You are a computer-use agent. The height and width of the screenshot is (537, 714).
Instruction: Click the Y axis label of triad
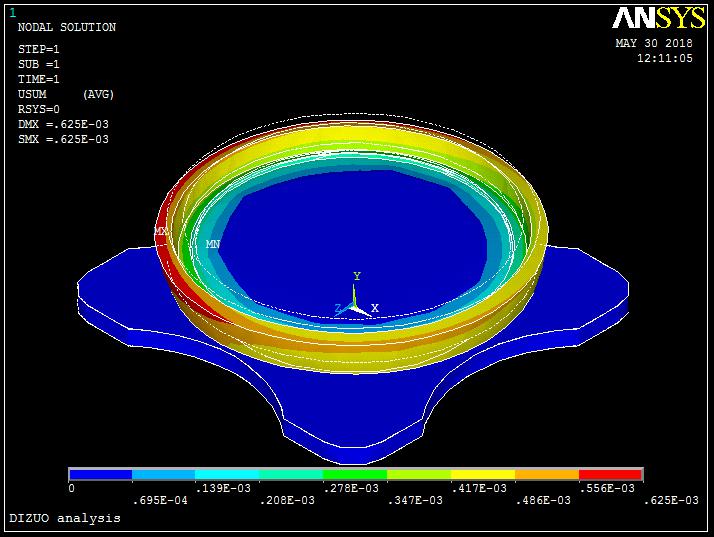click(x=357, y=276)
